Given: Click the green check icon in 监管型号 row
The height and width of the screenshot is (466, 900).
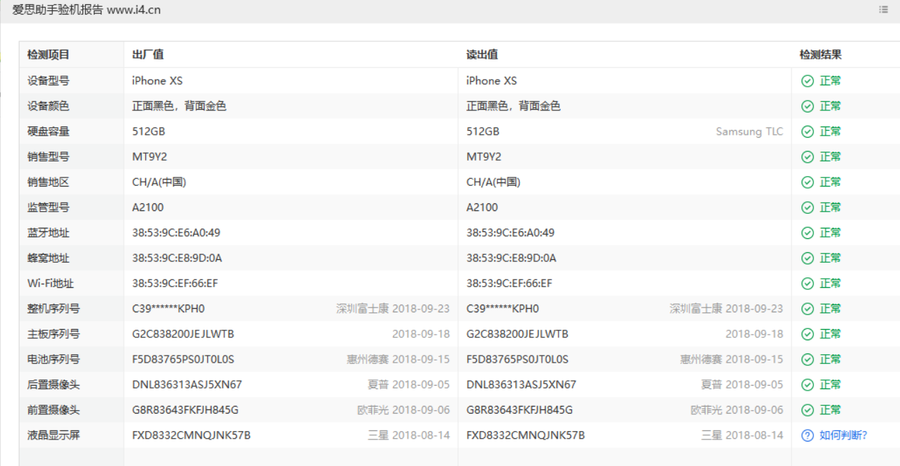Looking at the screenshot, I should pyautogui.click(x=808, y=207).
